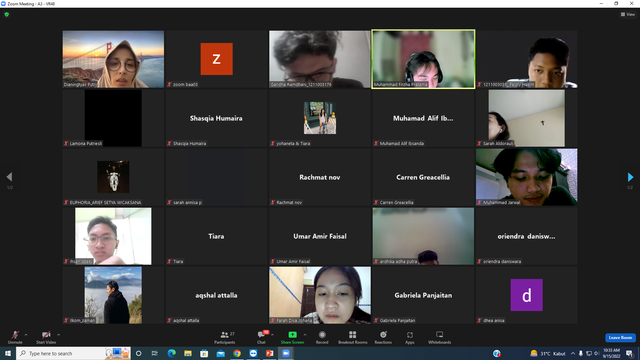Select the Muhamad Alif Ibsanda tile
Image resolution: width=640 pixels, height=360 pixels.
pos(423,118)
